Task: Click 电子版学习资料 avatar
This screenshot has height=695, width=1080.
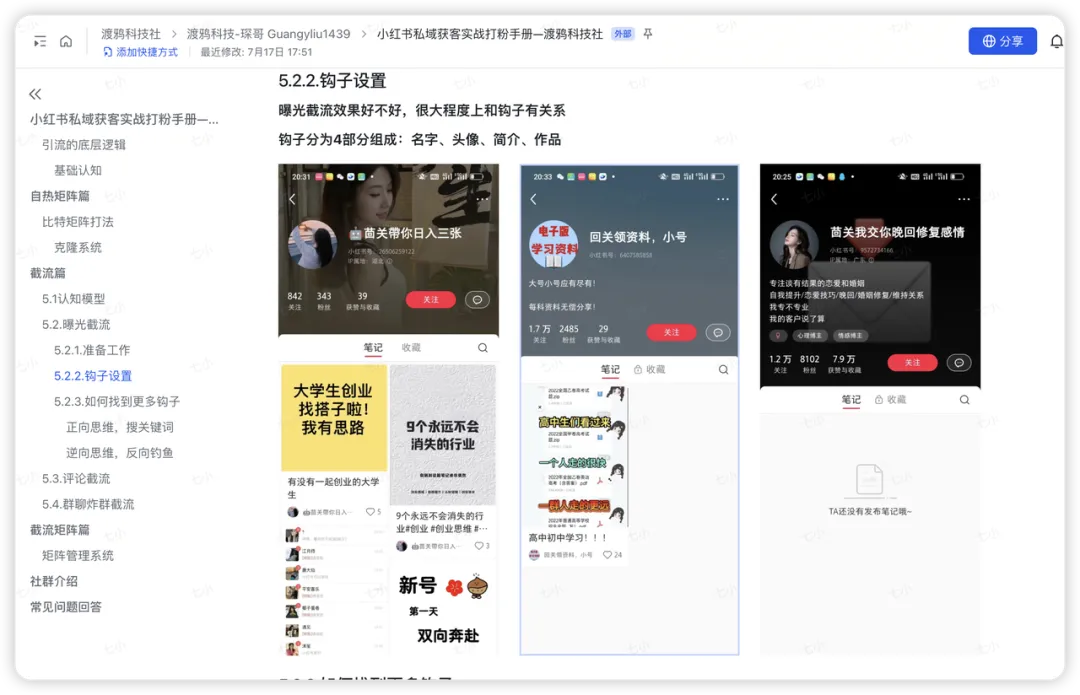Action: [x=554, y=244]
